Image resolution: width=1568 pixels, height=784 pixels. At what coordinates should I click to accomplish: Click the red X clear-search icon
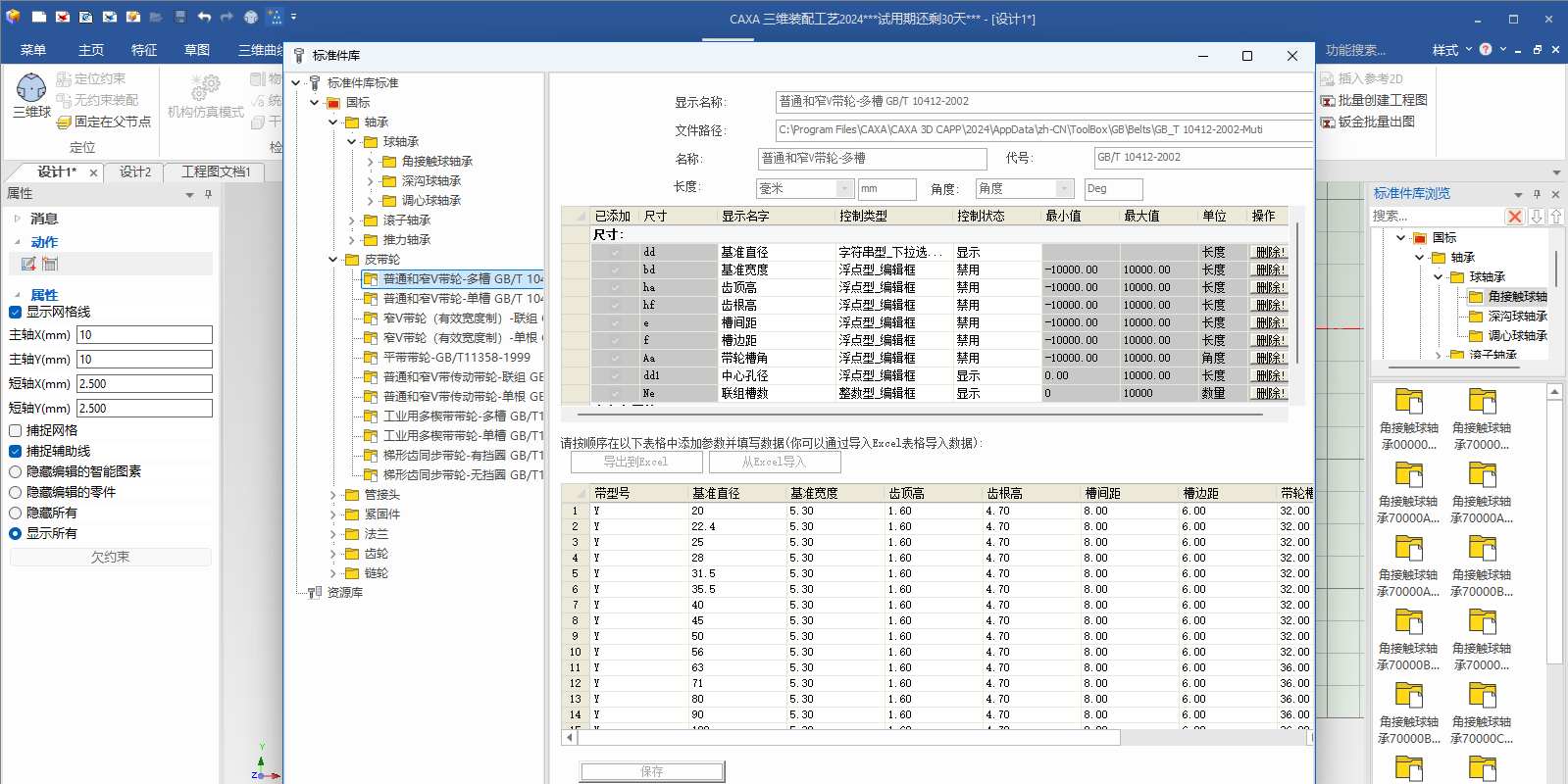tap(1515, 217)
